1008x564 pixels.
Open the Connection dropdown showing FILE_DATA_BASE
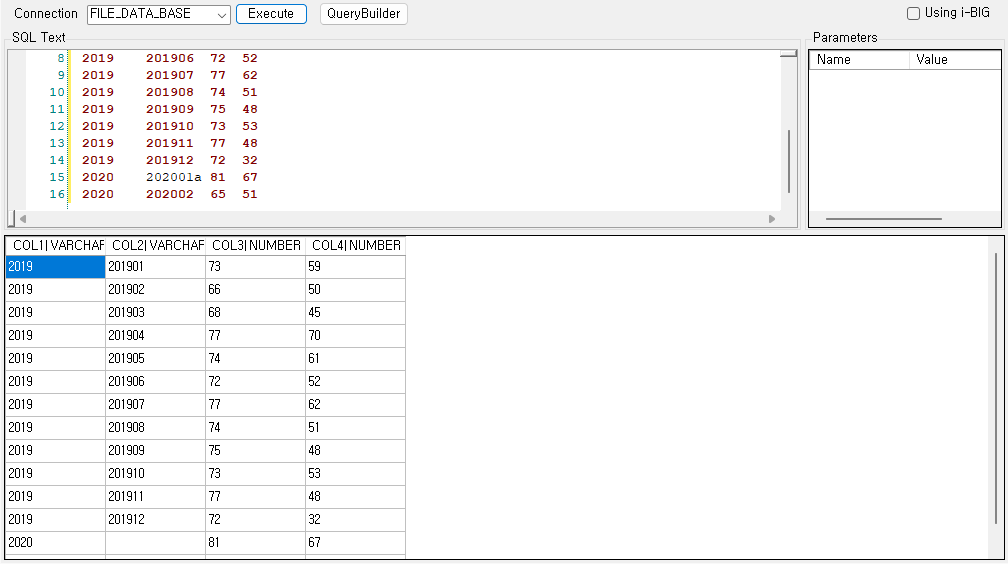(158, 14)
